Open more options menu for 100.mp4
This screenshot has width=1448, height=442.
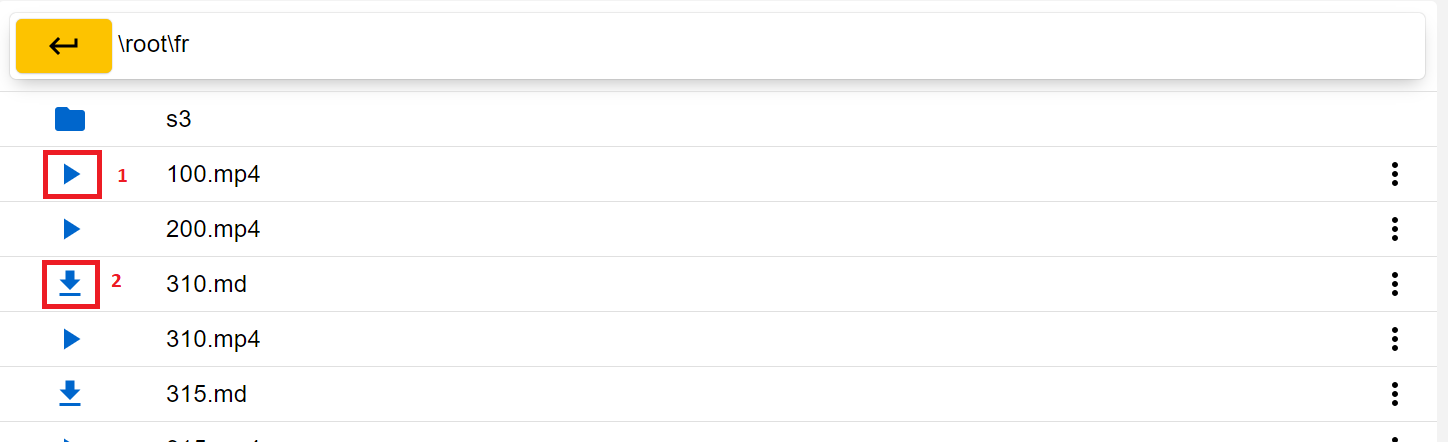[x=1394, y=175]
